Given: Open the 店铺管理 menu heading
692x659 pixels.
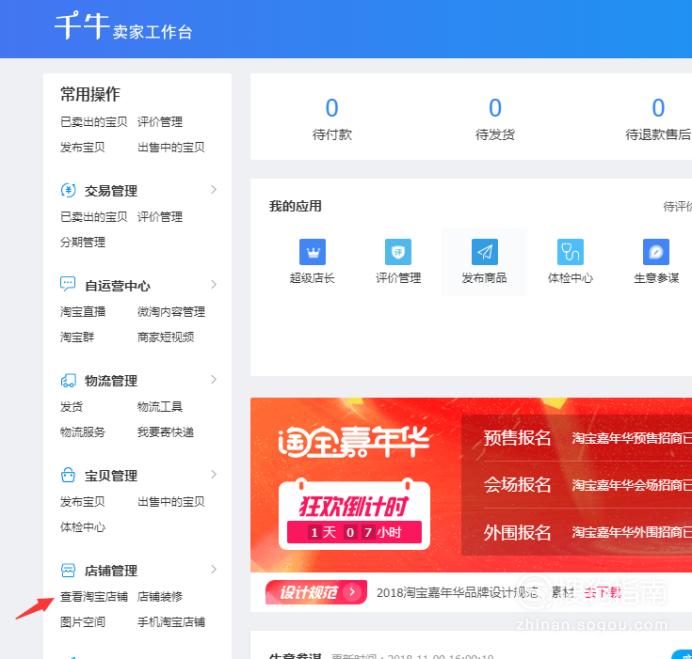Looking at the screenshot, I should (x=111, y=571).
